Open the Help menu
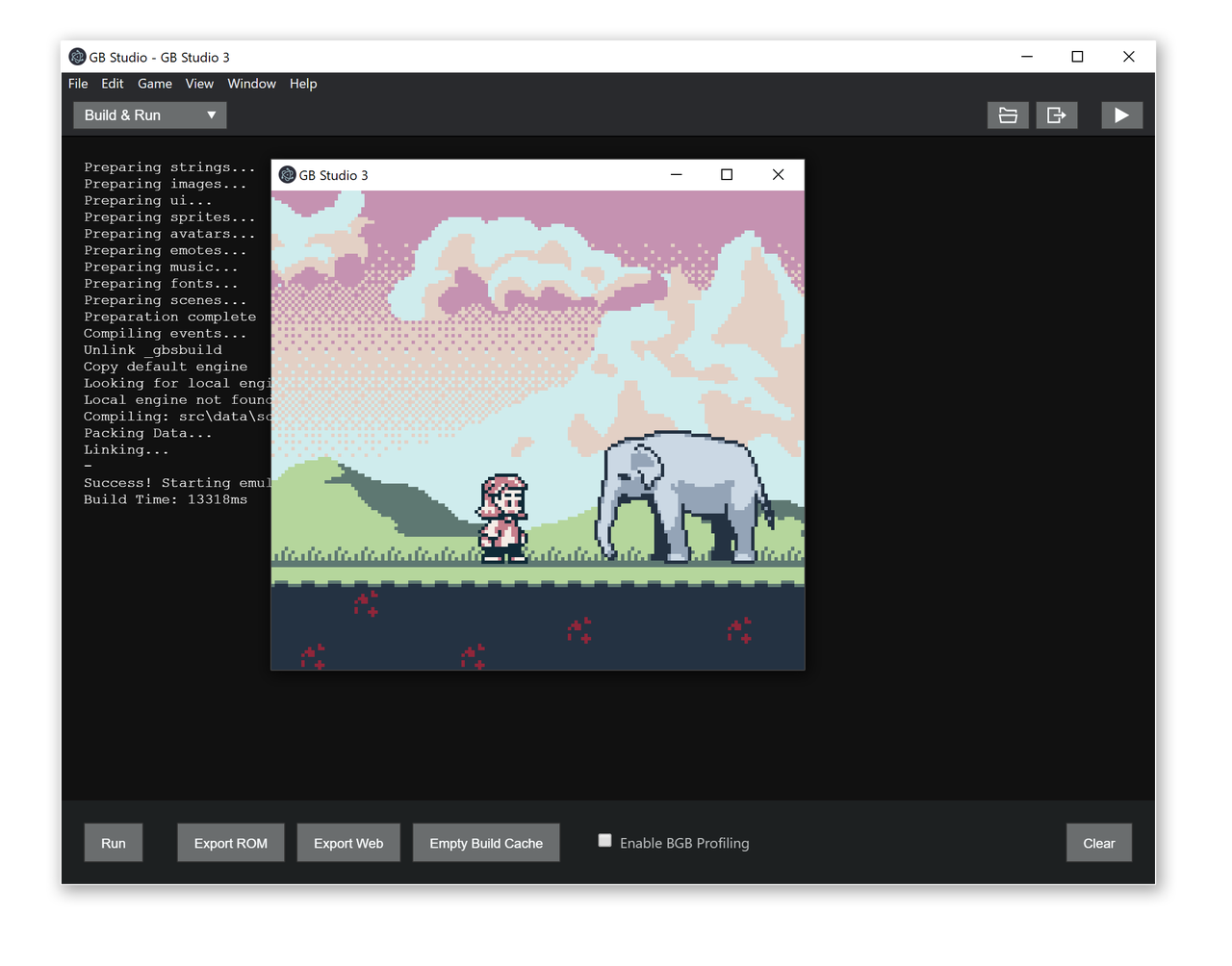 click(x=303, y=84)
